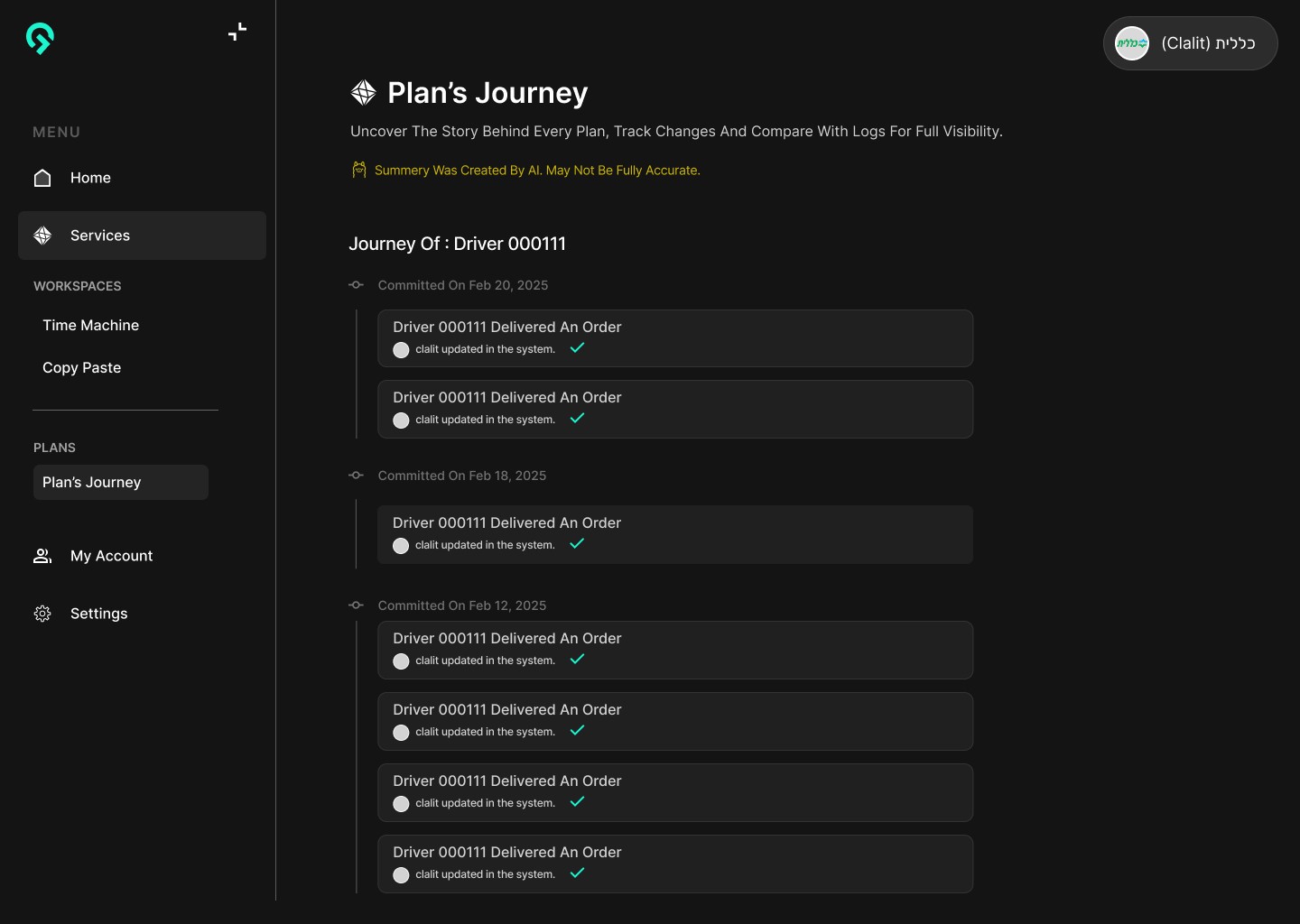Click the commit node icon for Feb 12, 2025
Image resolution: width=1300 pixels, height=924 pixels.
(x=357, y=605)
